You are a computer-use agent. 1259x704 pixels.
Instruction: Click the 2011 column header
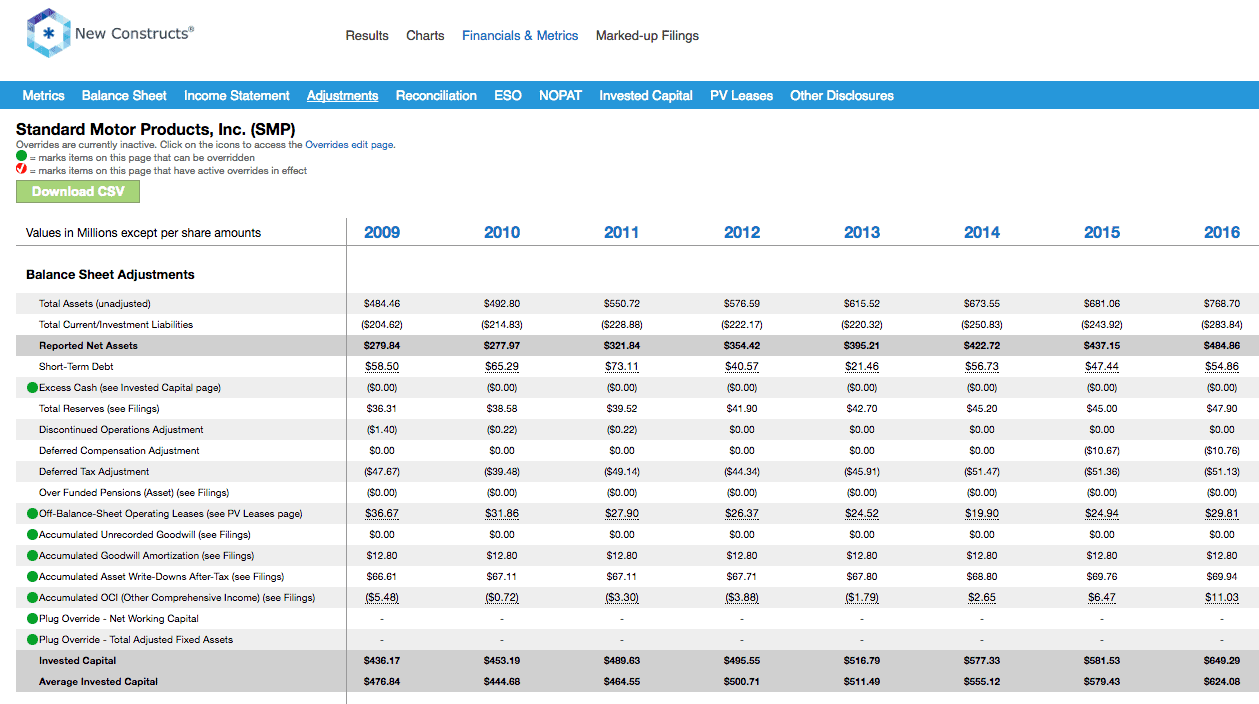point(622,233)
